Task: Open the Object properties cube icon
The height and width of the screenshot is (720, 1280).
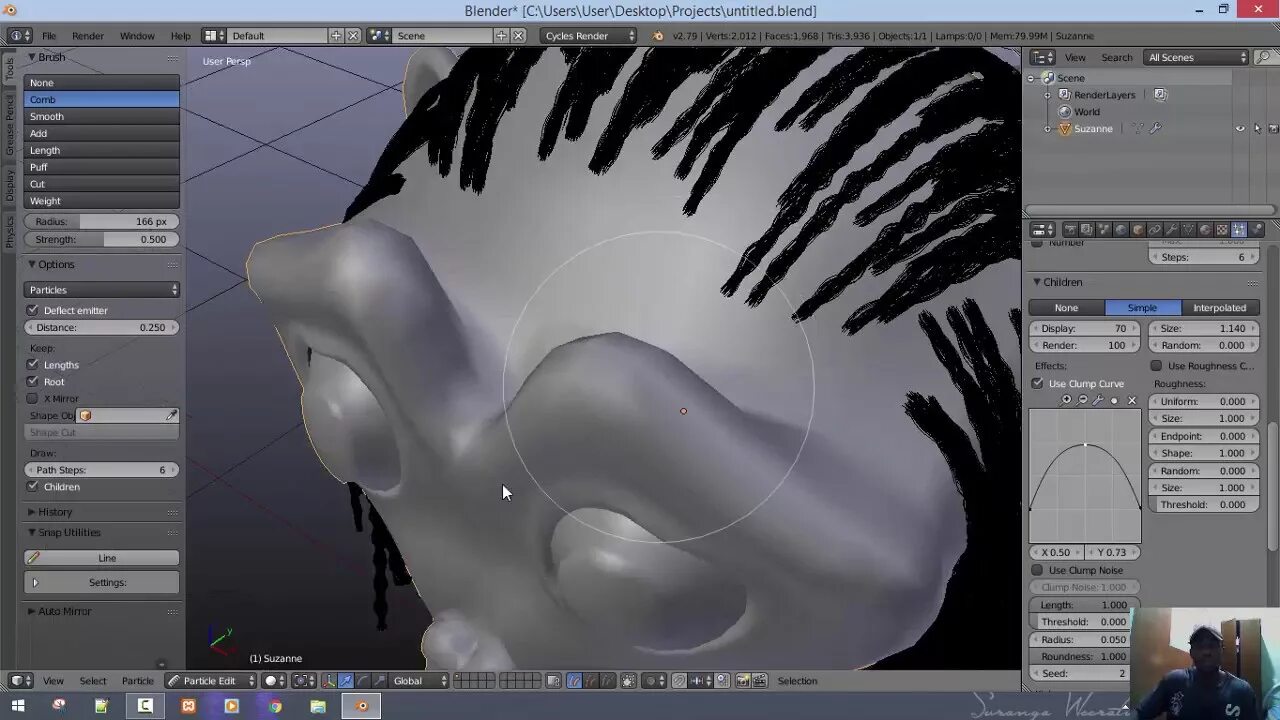Action: 1138,230
